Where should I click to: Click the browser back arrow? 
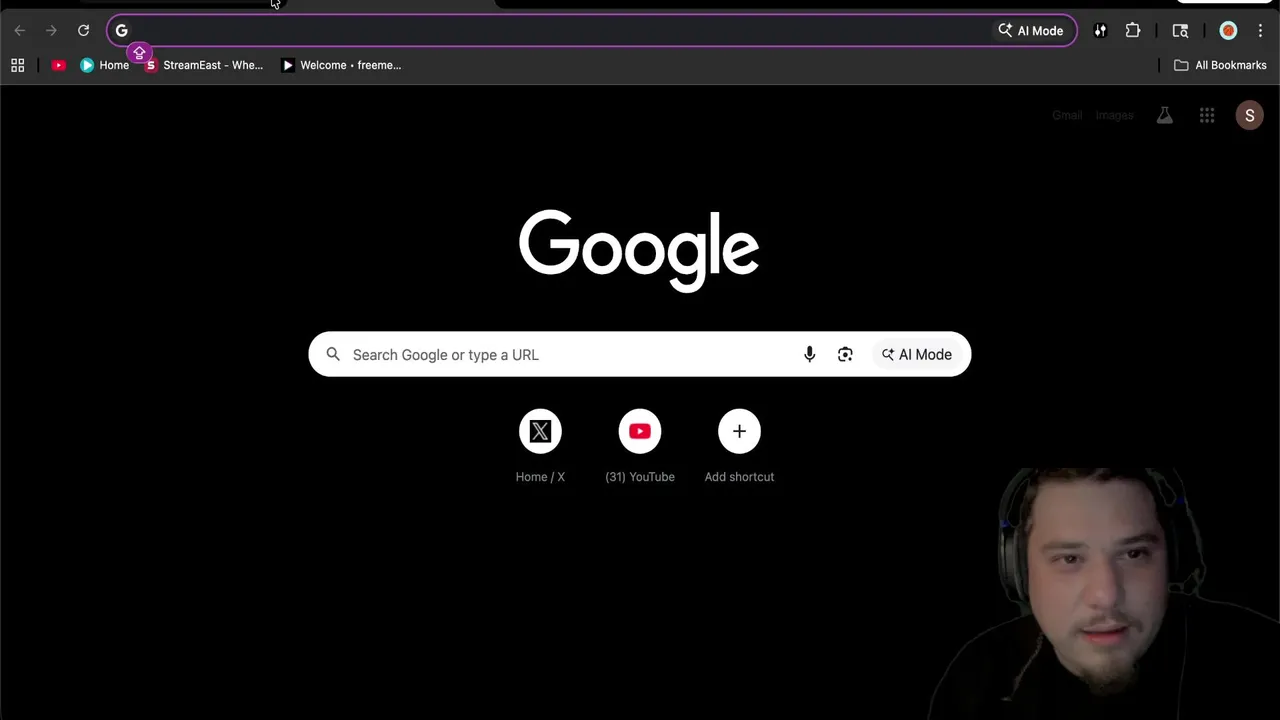click(20, 31)
